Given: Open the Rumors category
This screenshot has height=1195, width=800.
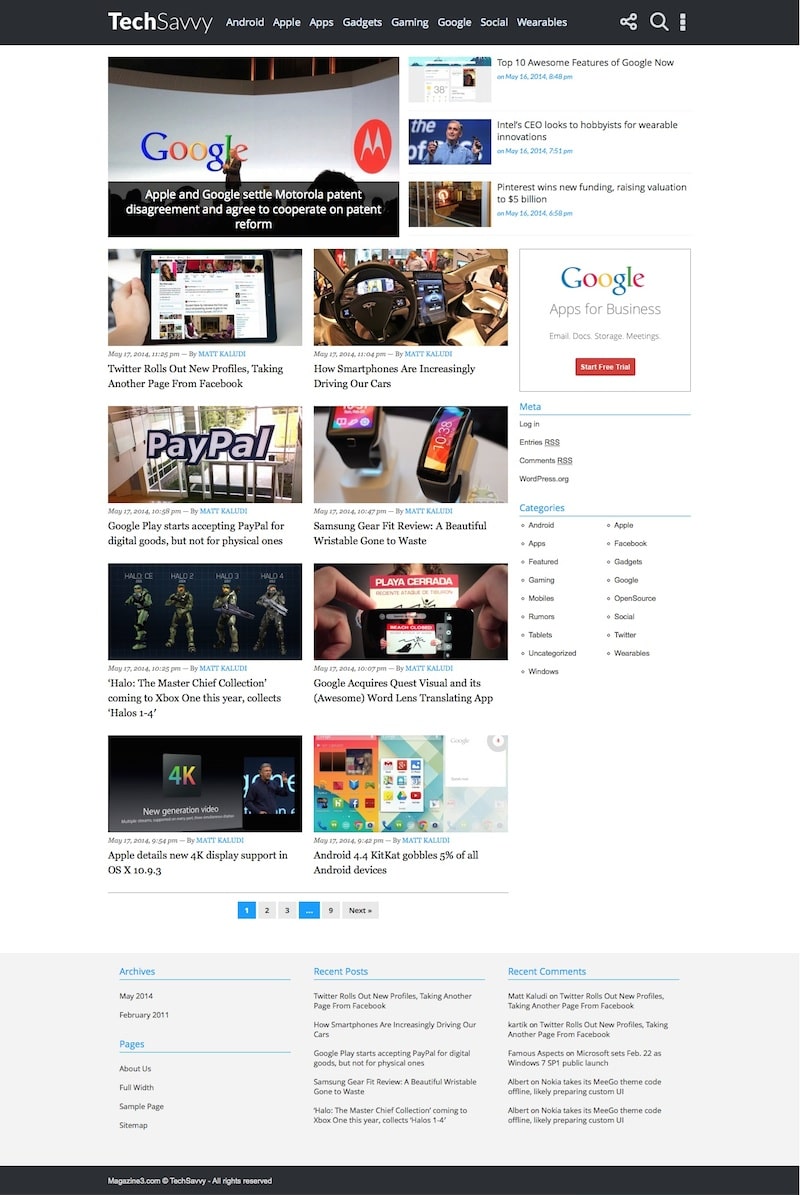Looking at the screenshot, I should (x=542, y=617).
